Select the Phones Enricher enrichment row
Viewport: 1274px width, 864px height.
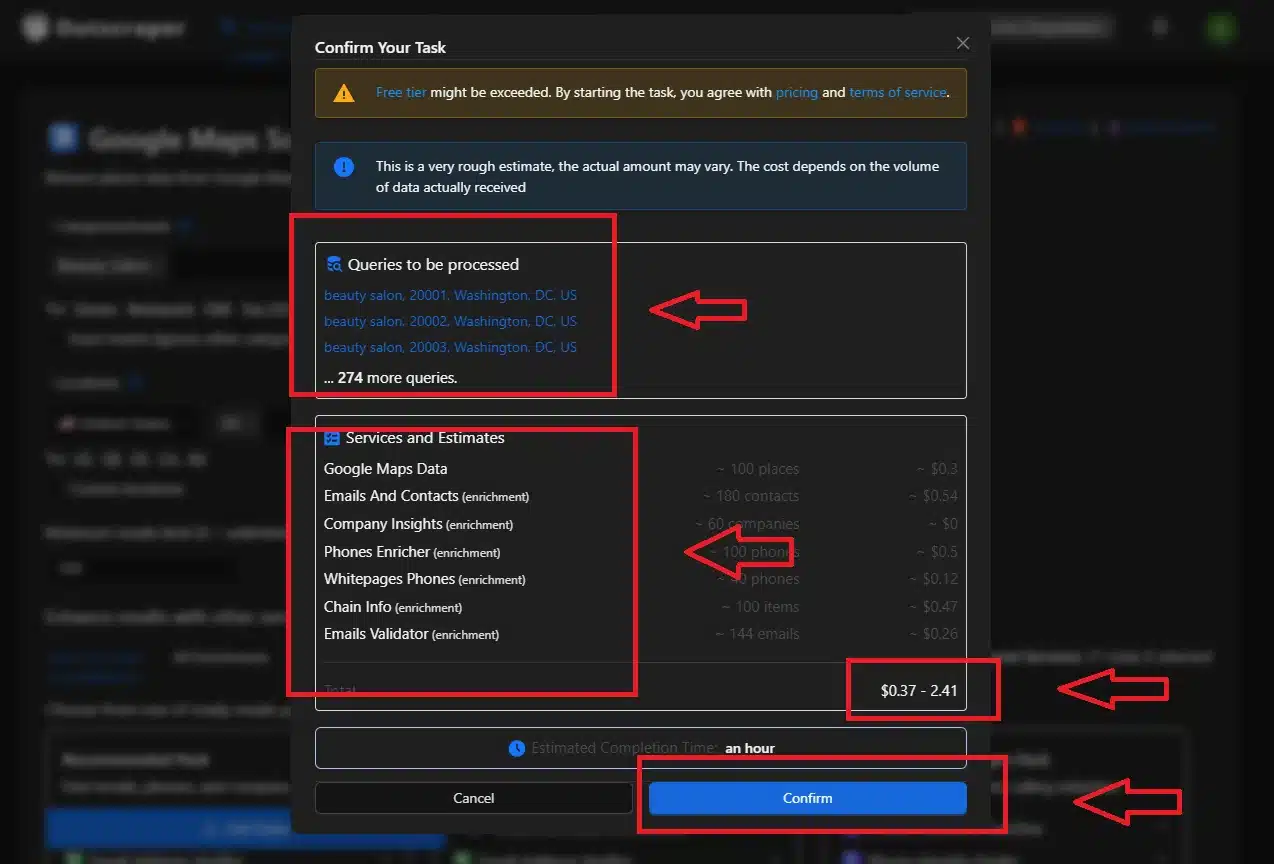[411, 552]
